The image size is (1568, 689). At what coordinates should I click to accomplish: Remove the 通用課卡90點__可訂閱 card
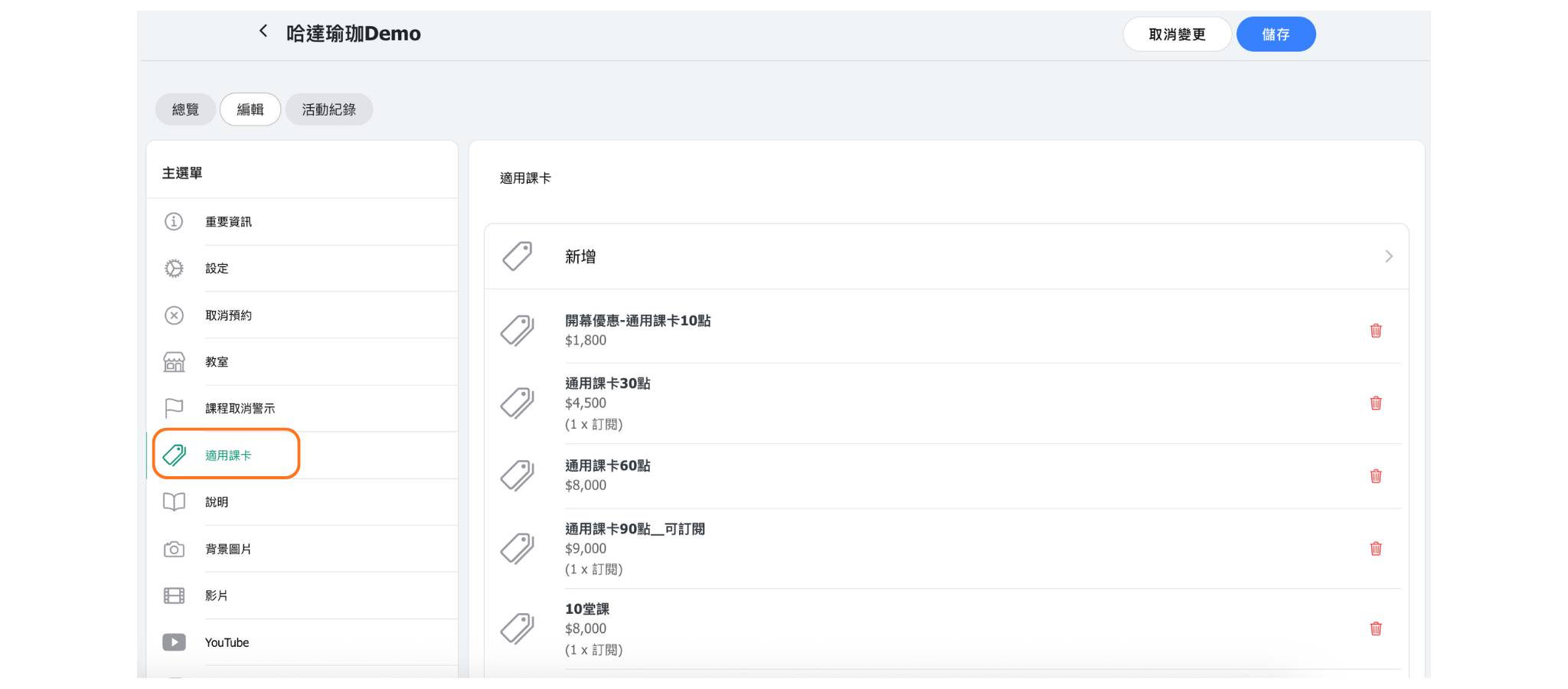coord(1375,549)
